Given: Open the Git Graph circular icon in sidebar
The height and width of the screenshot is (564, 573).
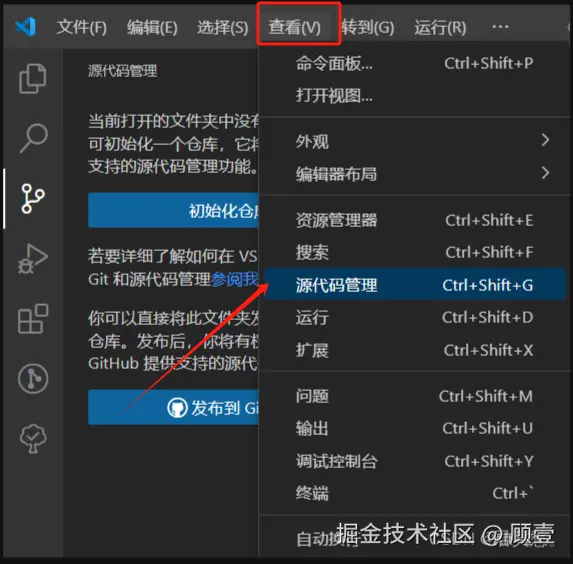Looking at the screenshot, I should [33, 378].
